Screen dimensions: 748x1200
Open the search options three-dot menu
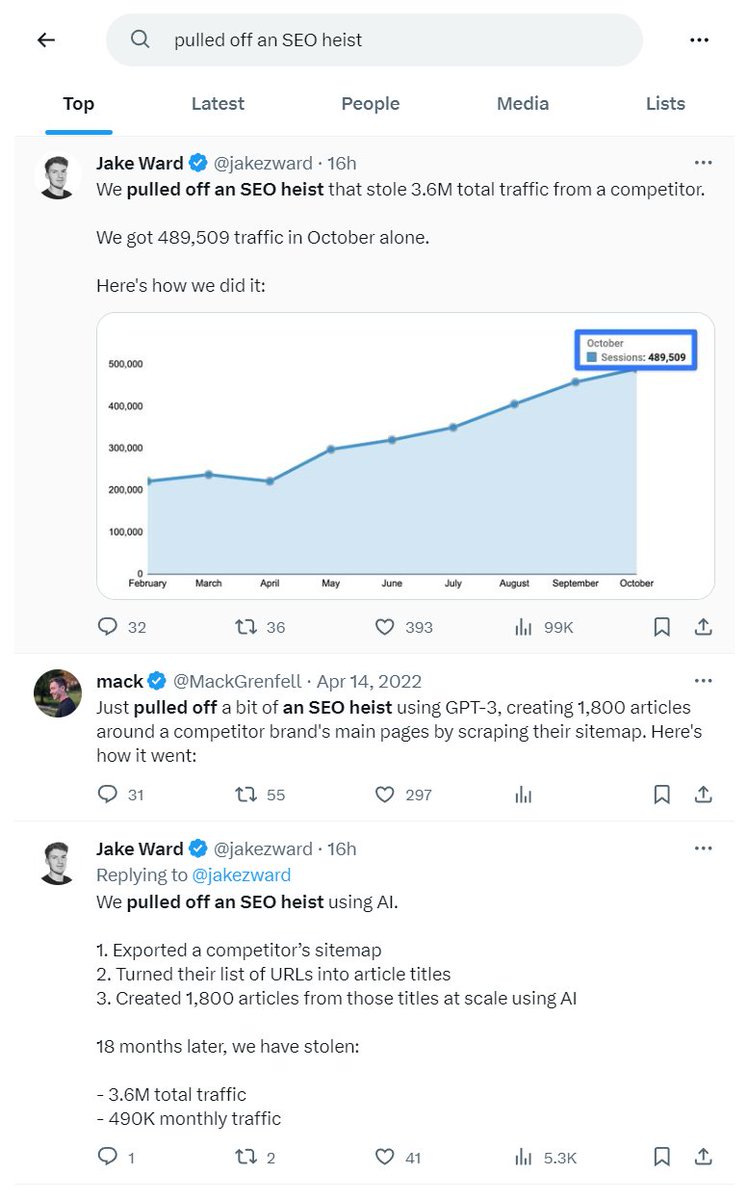point(699,40)
